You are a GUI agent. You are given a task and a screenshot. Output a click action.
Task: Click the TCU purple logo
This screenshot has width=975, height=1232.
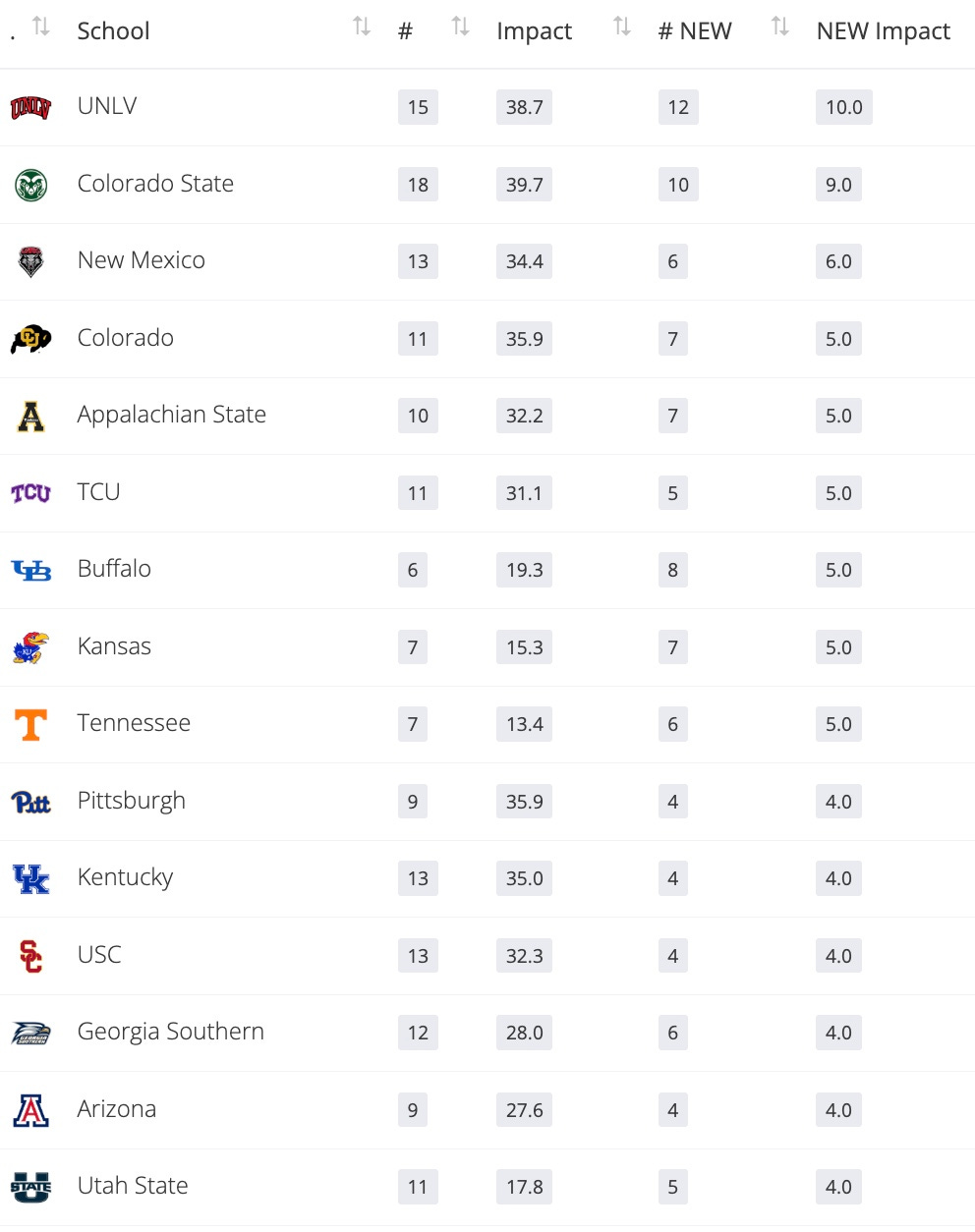pyautogui.click(x=30, y=493)
